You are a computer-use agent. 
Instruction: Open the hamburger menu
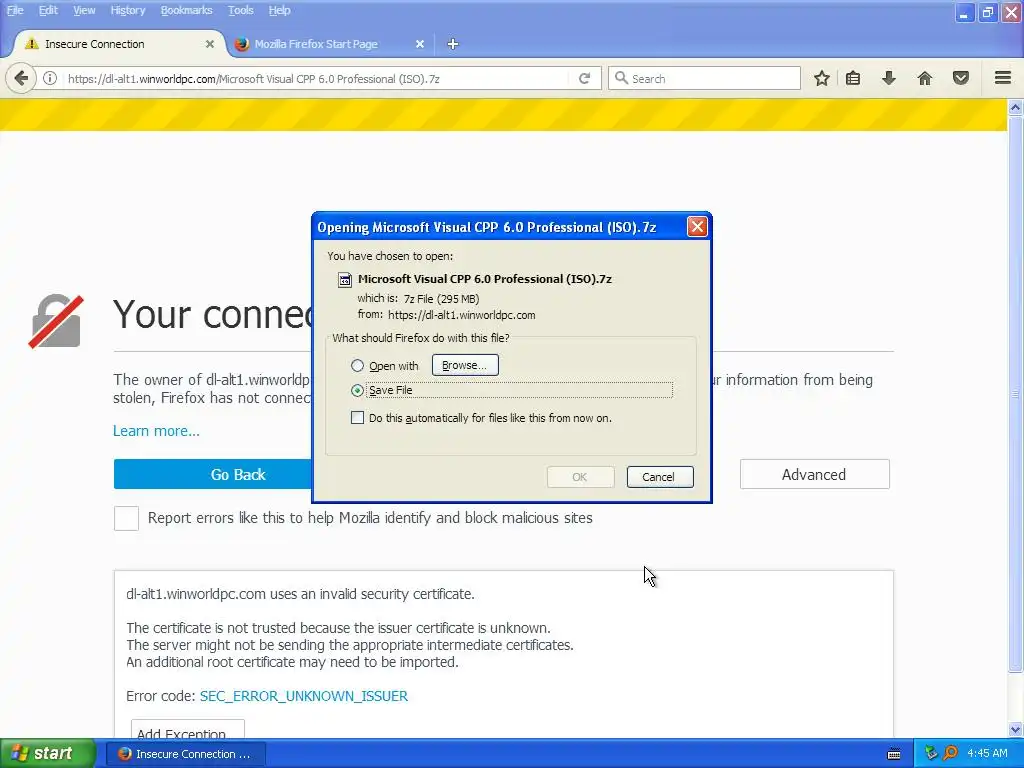[x=1003, y=78]
